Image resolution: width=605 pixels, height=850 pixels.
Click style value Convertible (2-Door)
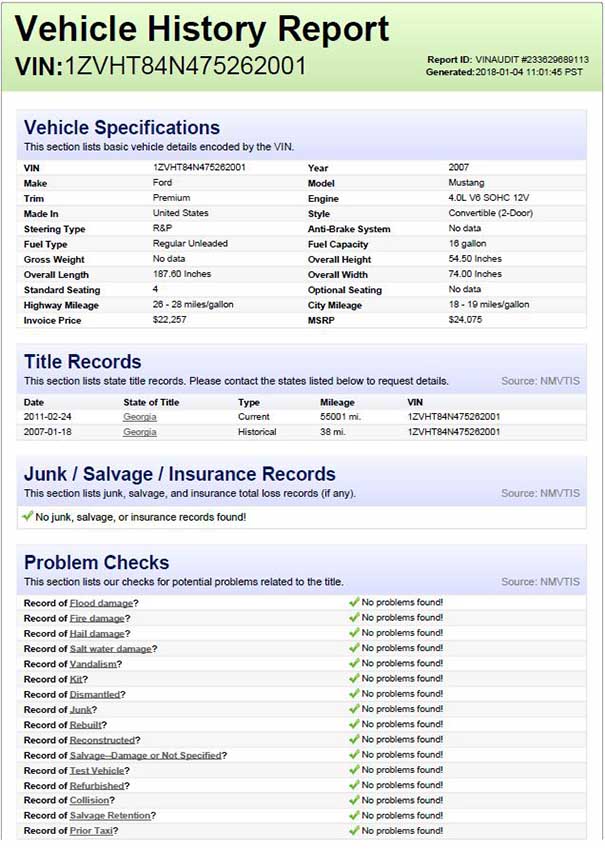tap(491, 213)
